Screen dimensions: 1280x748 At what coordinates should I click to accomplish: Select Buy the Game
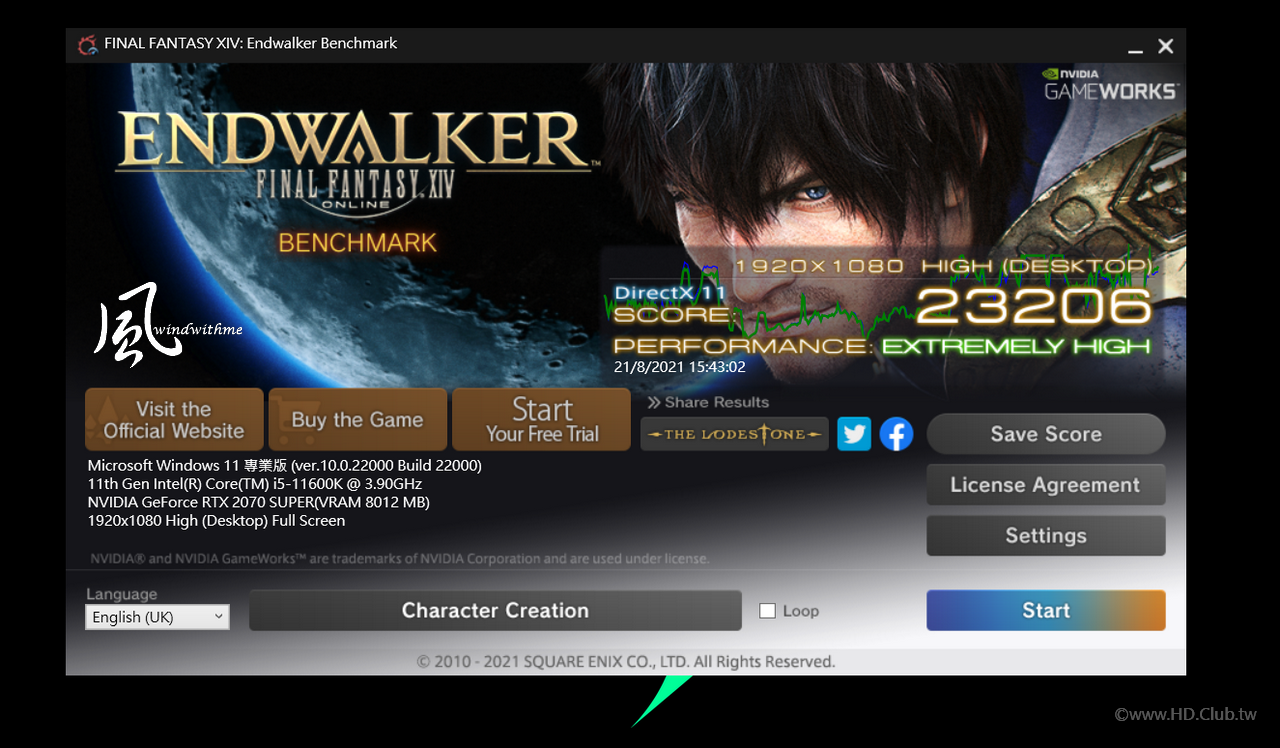pyautogui.click(x=358, y=420)
